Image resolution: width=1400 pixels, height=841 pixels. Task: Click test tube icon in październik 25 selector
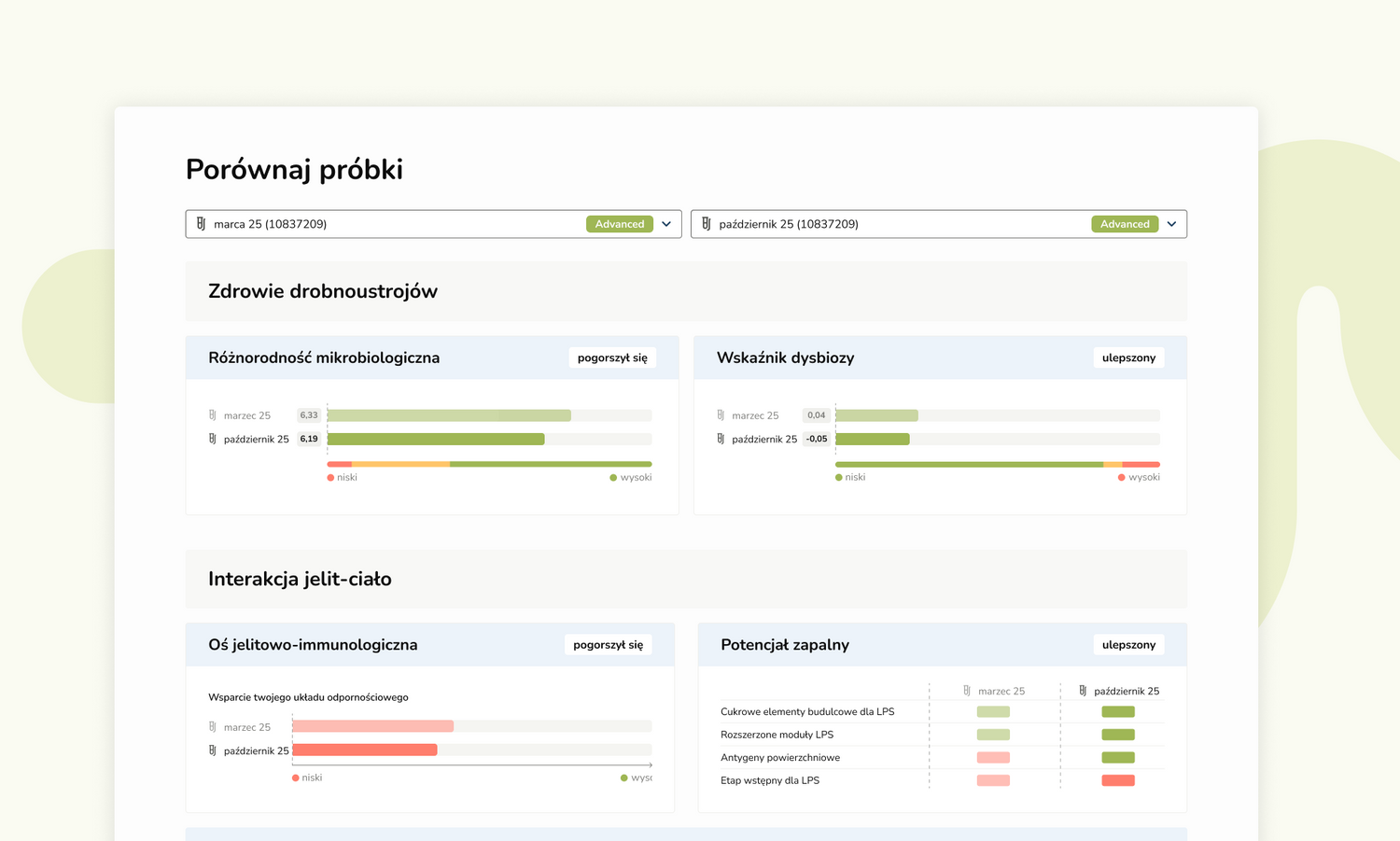(706, 224)
